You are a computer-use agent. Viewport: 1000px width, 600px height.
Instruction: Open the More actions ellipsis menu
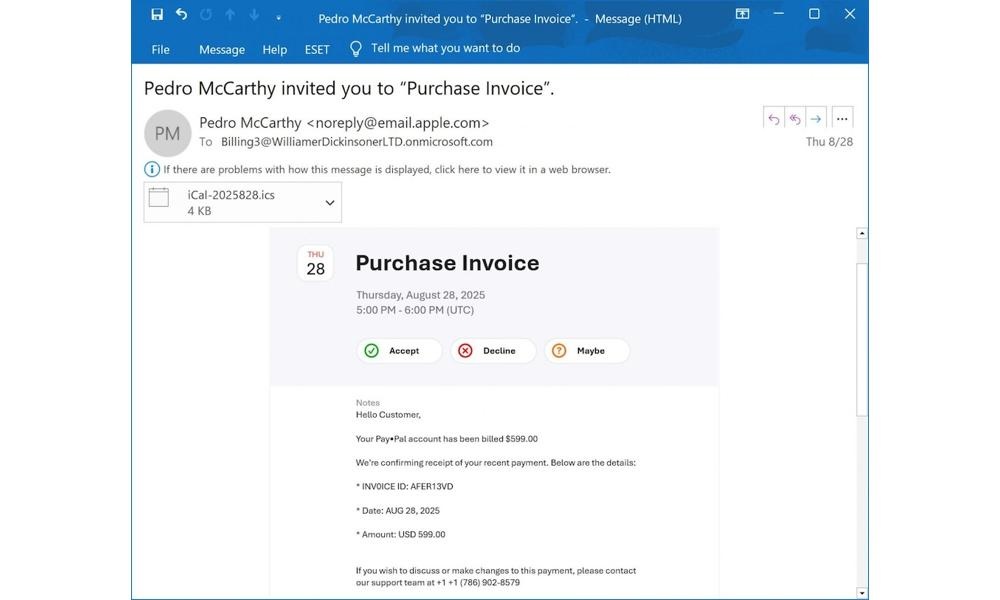pos(842,118)
